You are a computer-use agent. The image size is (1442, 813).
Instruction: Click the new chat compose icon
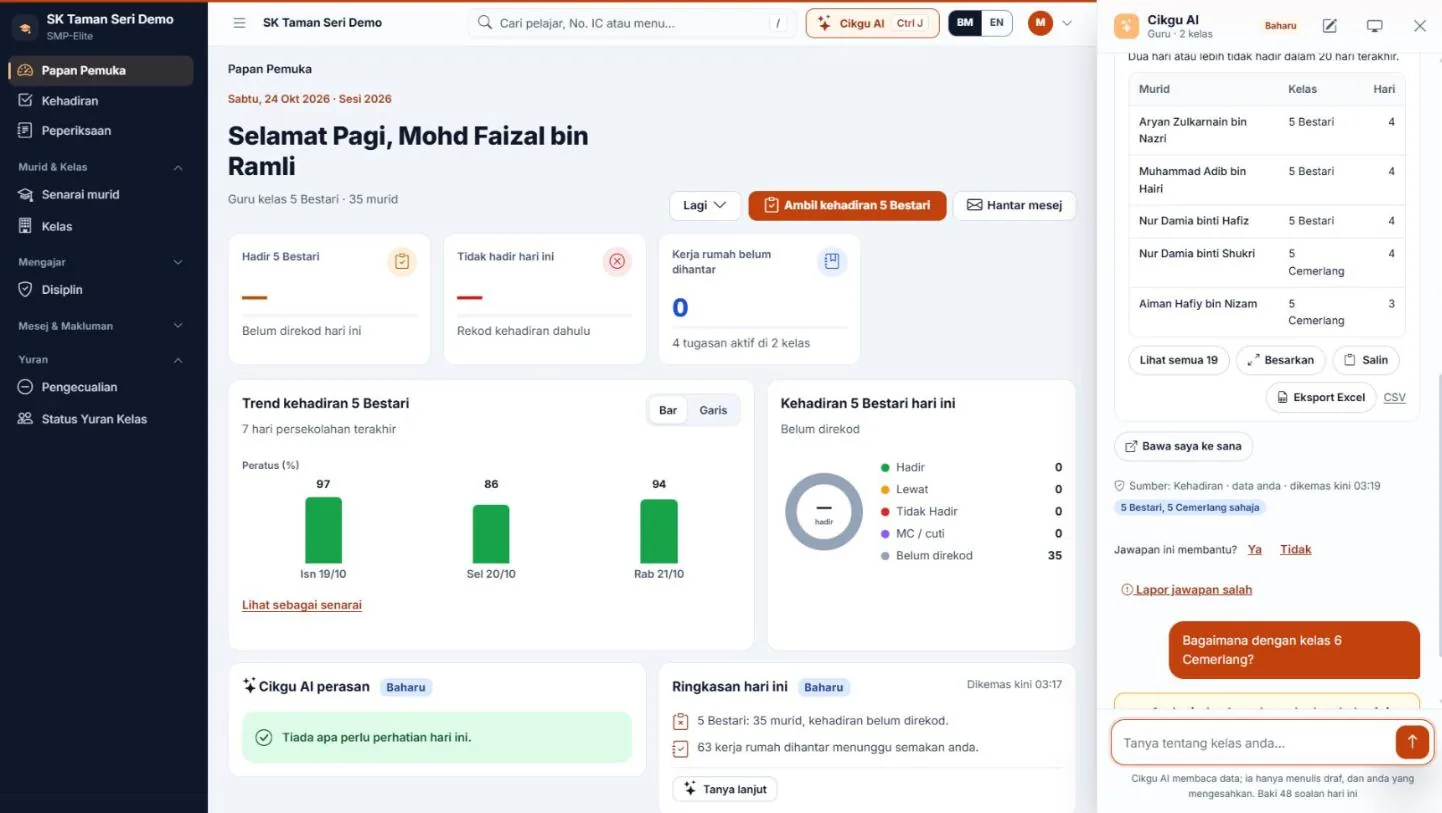pyautogui.click(x=1329, y=26)
